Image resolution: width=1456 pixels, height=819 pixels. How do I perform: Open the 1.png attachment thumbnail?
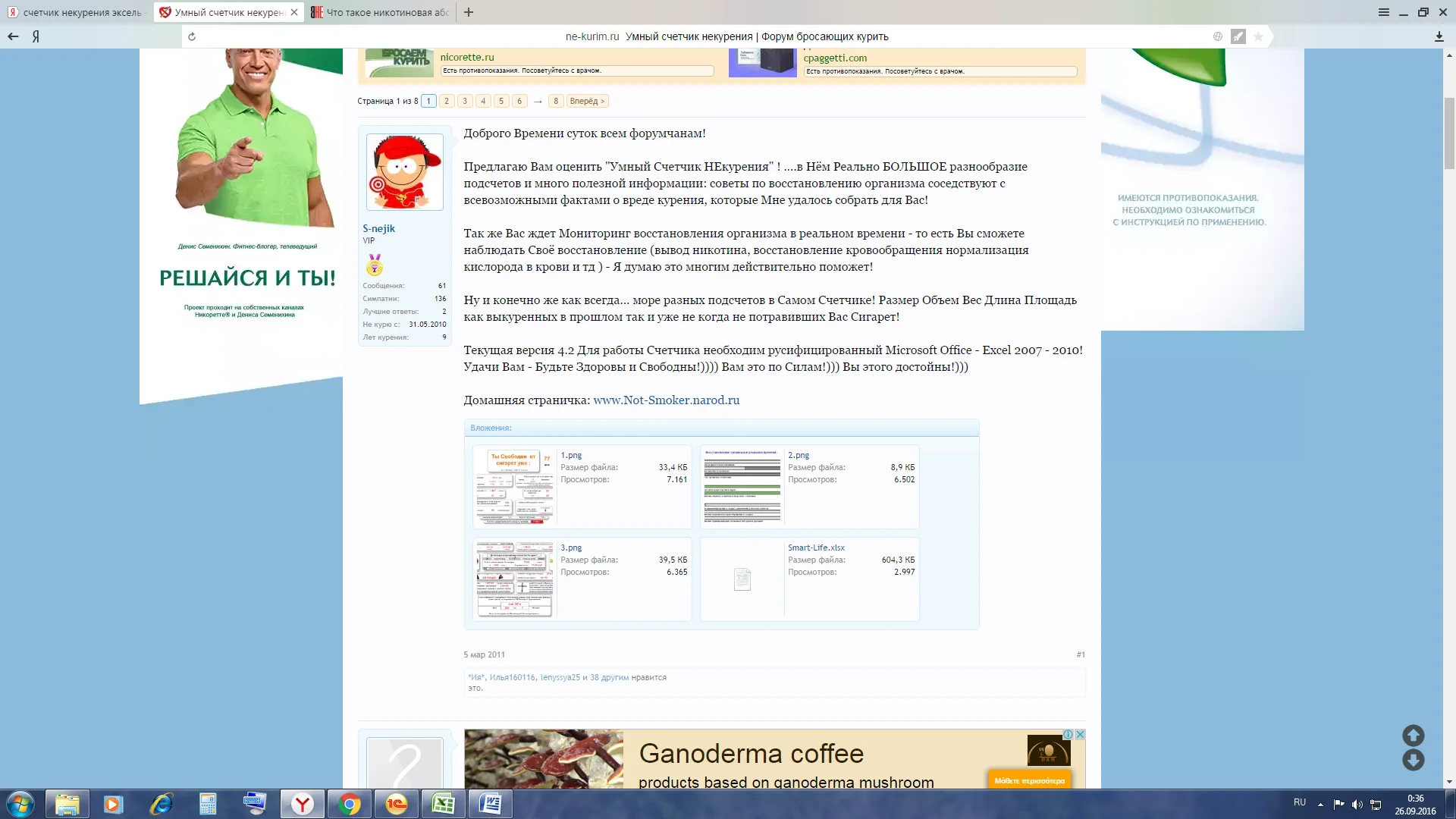pos(514,486)
